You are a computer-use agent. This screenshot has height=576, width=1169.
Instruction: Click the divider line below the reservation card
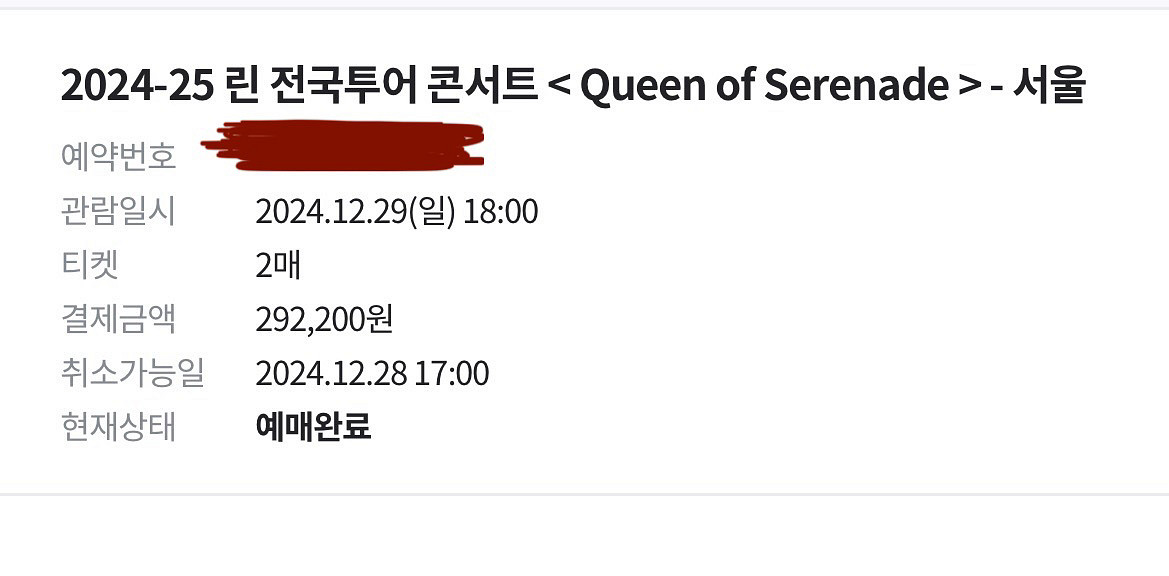(584, 494)
